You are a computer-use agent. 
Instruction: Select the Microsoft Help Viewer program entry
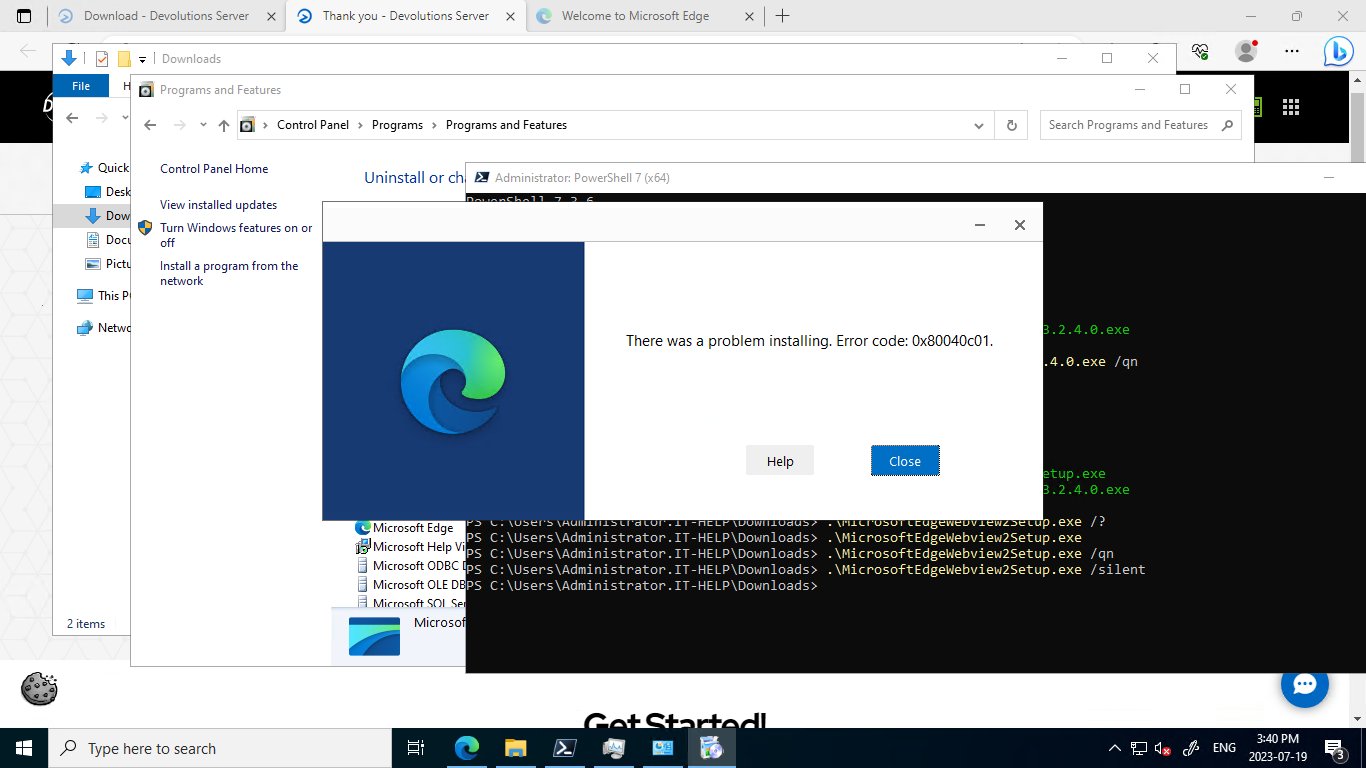click(410, 547)
